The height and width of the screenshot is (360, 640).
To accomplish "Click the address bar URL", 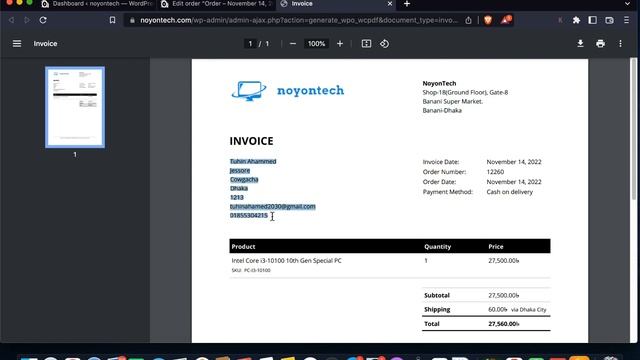I will (299, 20).
